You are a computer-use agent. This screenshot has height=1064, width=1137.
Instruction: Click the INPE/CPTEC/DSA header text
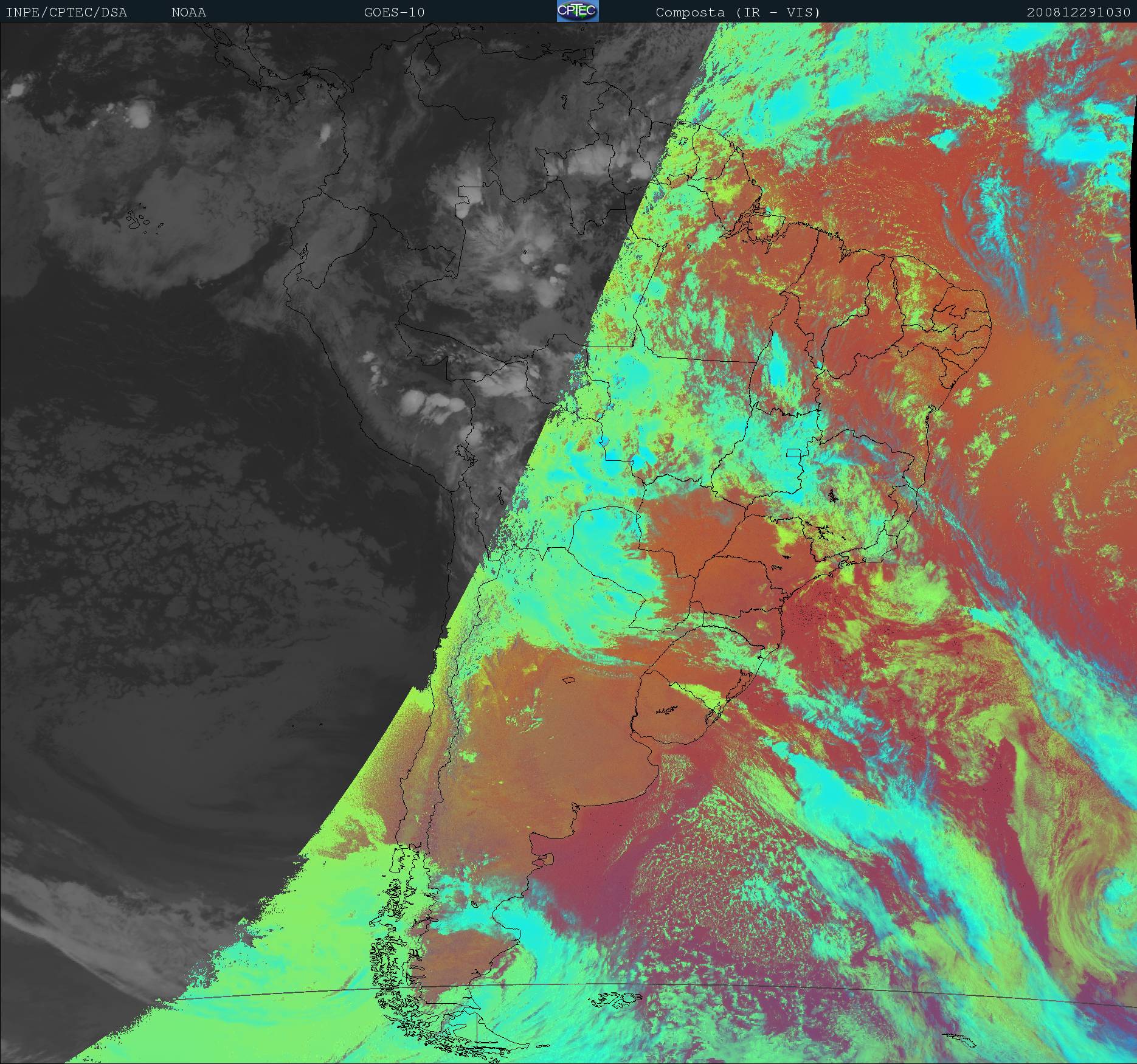pos(66,12)
